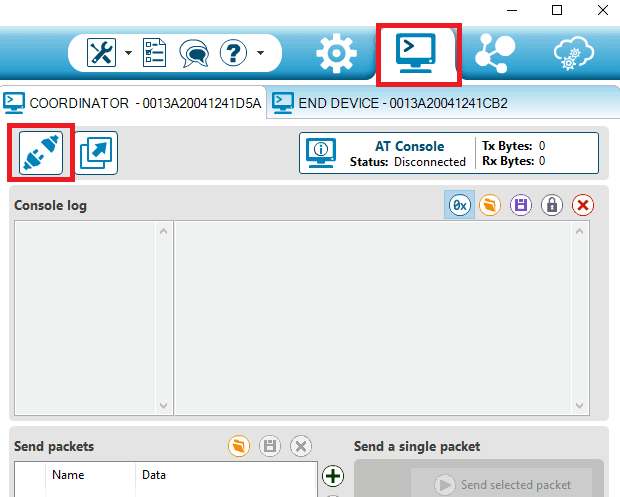Toggle hexadecimal view in Console log

(460, 205)
